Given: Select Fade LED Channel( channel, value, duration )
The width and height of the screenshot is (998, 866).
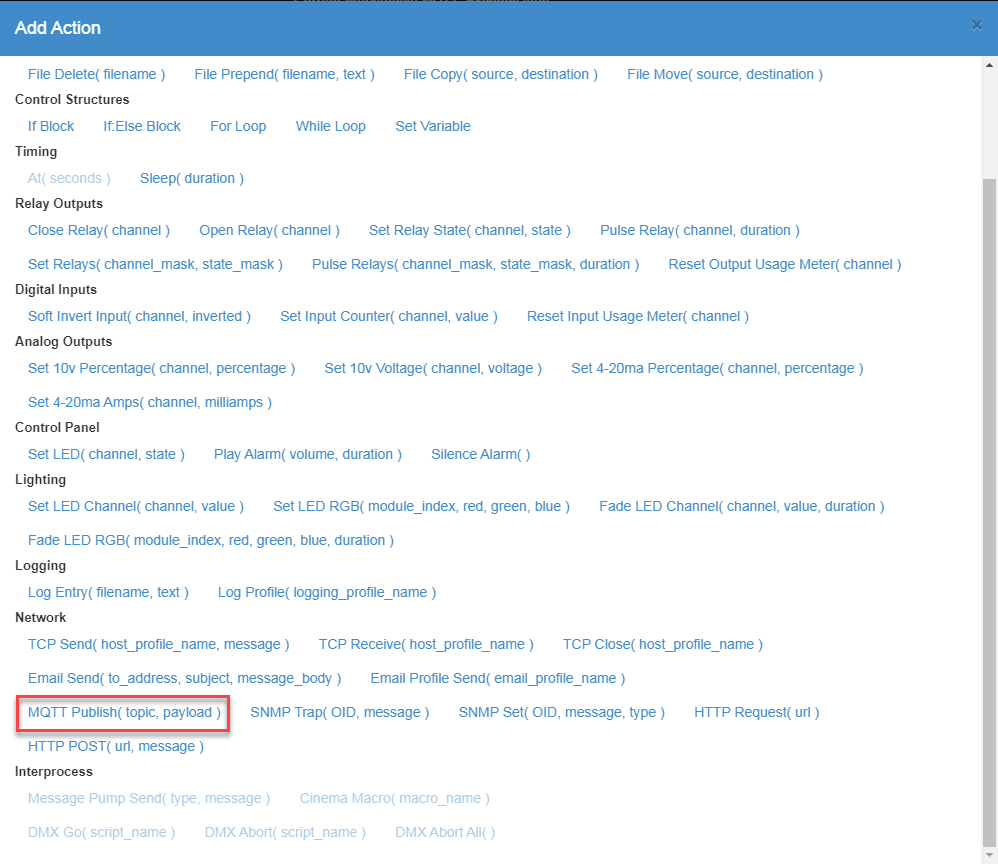Looking at the screenshot, I should 741,506.
